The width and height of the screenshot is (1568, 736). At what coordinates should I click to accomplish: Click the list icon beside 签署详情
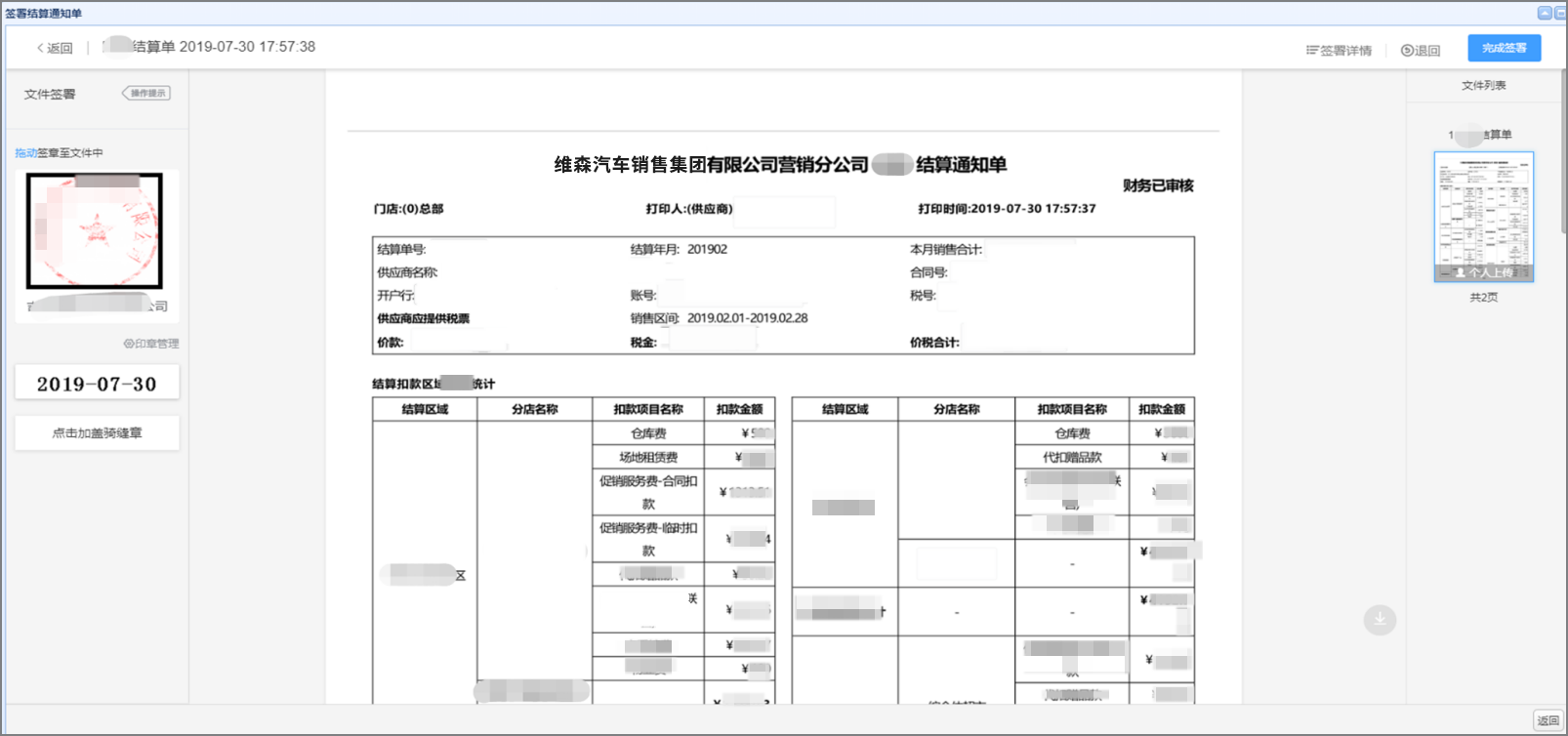[1312, 51]
